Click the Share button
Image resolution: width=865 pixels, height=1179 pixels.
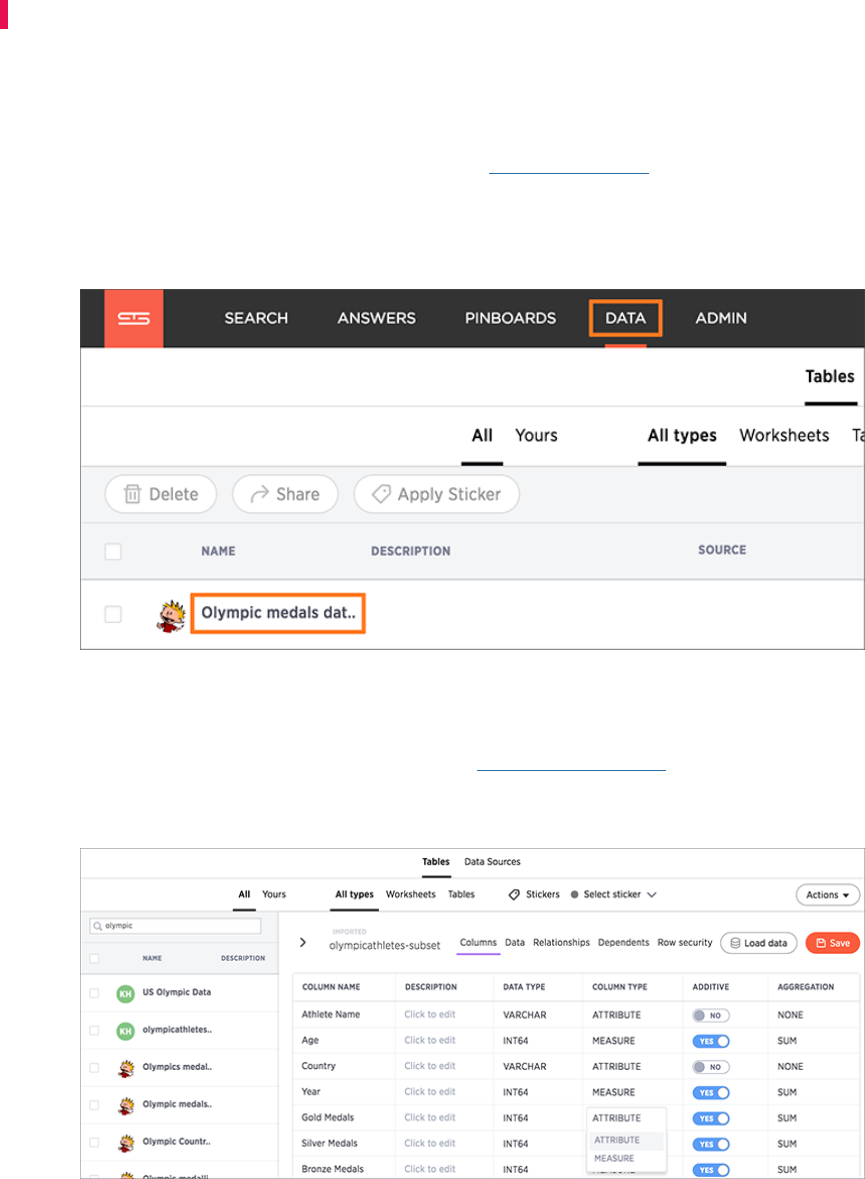(285, 494)
